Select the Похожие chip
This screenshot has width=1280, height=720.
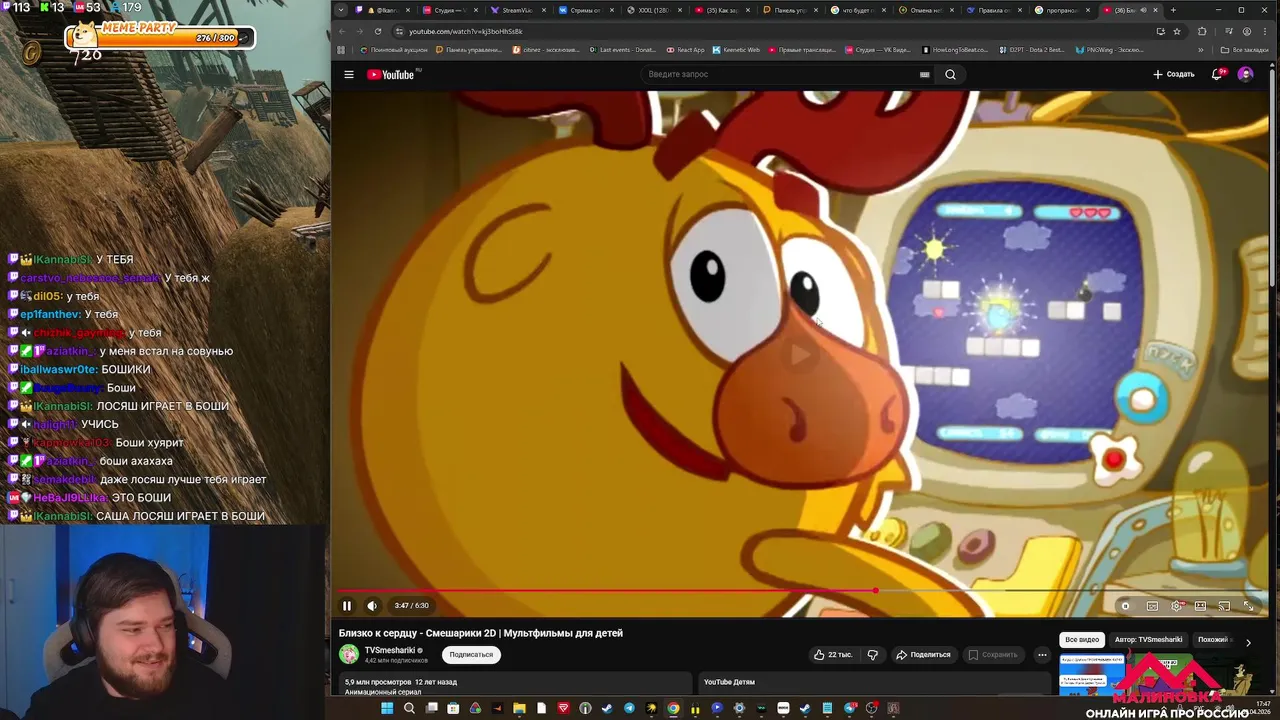pyautogui.click(x=1213, y=640)
